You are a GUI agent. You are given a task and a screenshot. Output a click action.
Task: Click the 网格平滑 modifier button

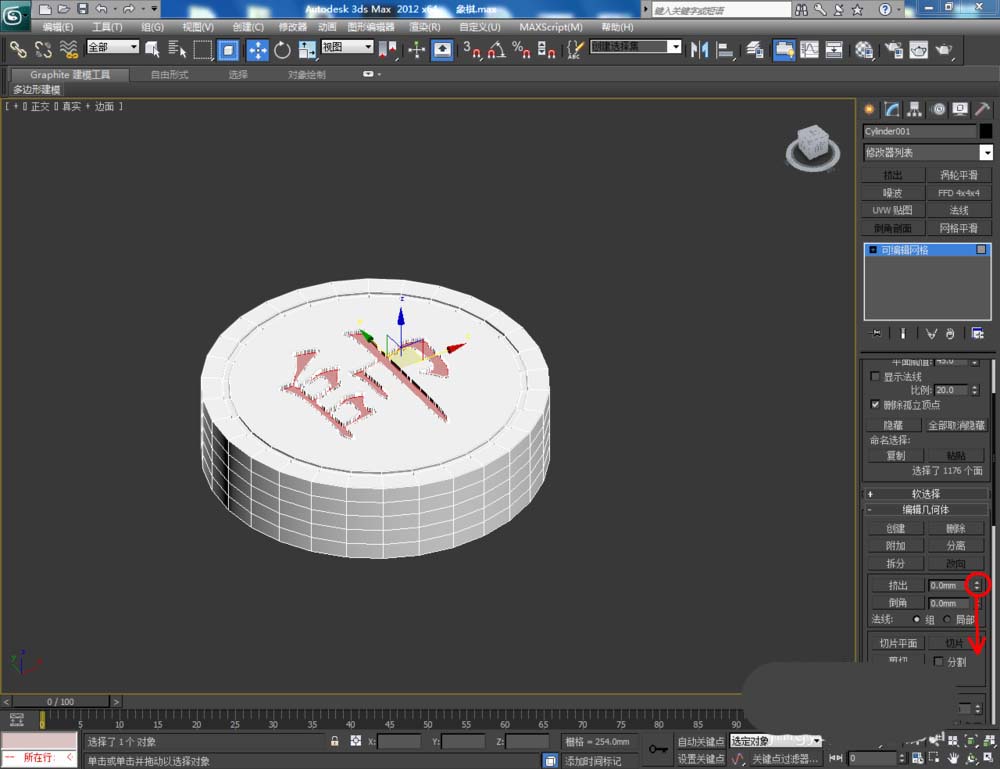pos(958,227)
